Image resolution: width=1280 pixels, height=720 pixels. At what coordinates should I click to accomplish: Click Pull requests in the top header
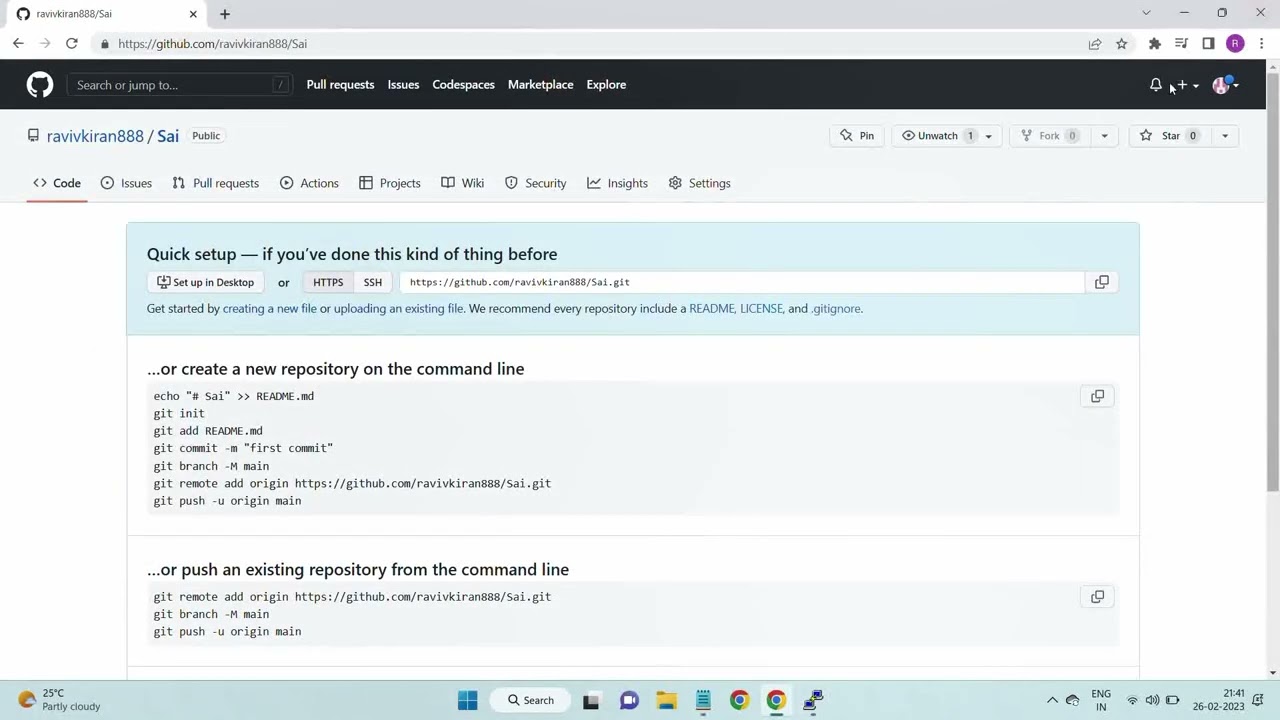tap(340, 85)
